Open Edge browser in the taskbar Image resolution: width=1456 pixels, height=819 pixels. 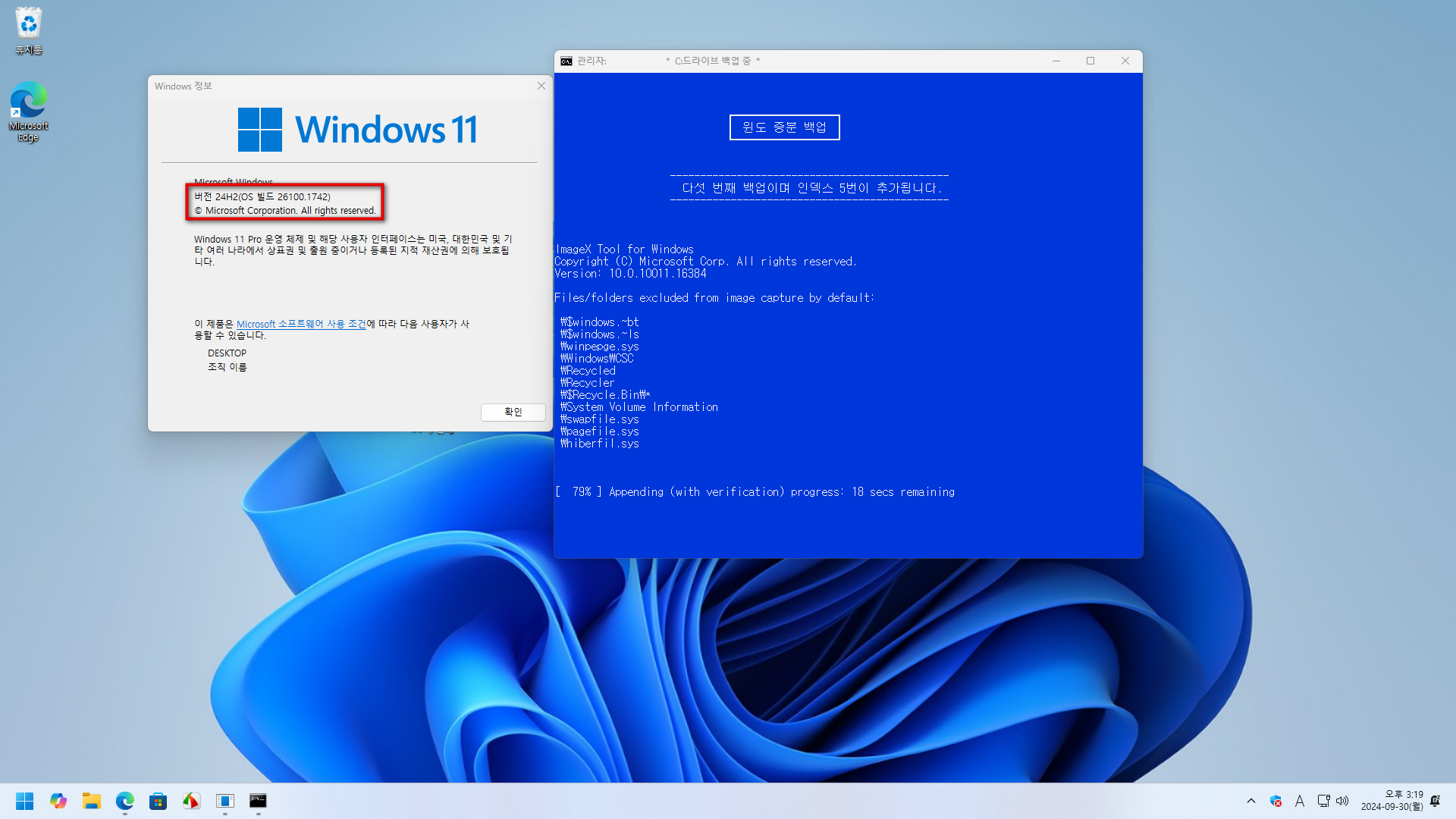tap(125, 801)
